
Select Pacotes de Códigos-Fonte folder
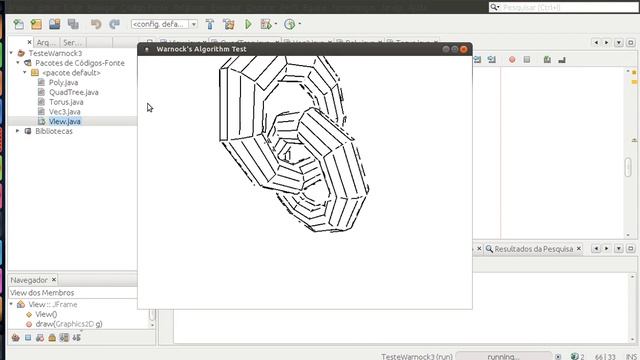[x=80, y=63]
